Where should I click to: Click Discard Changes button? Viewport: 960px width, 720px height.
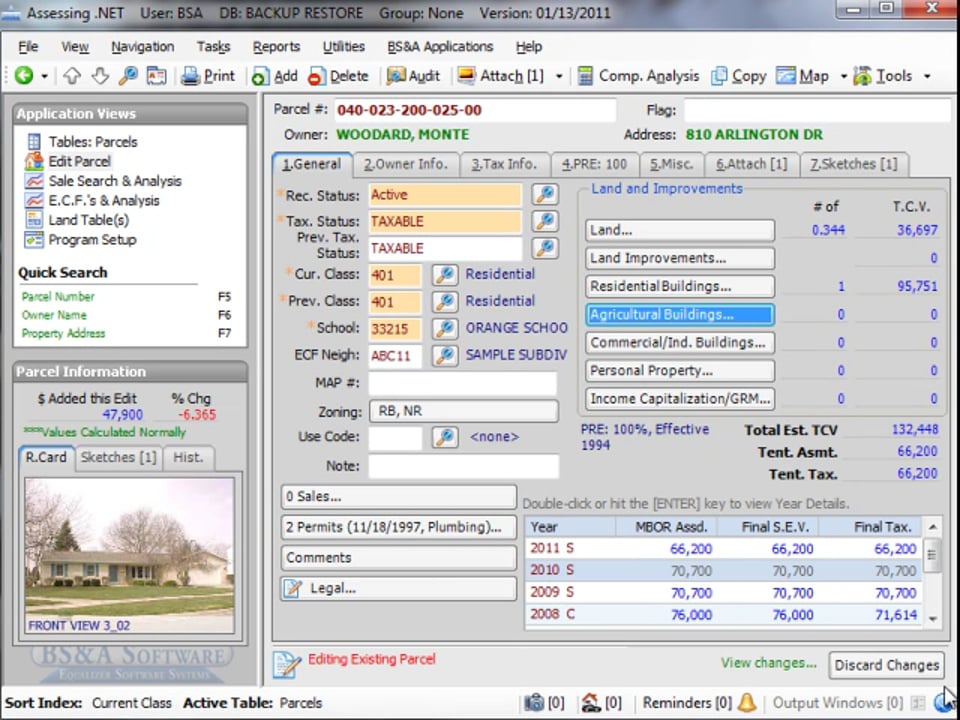tap(887, 665)
